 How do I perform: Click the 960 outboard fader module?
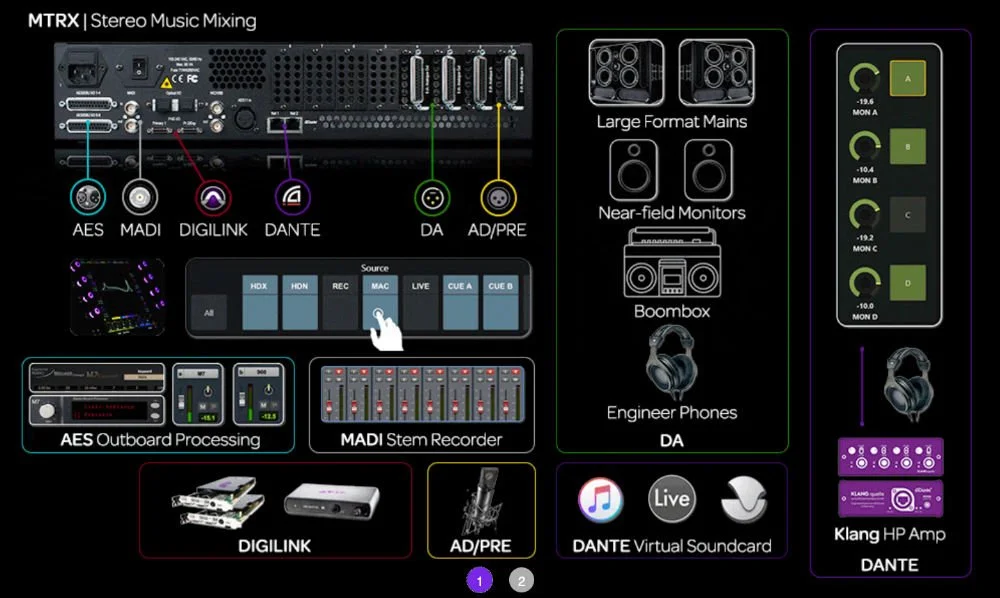click(258, 394)
